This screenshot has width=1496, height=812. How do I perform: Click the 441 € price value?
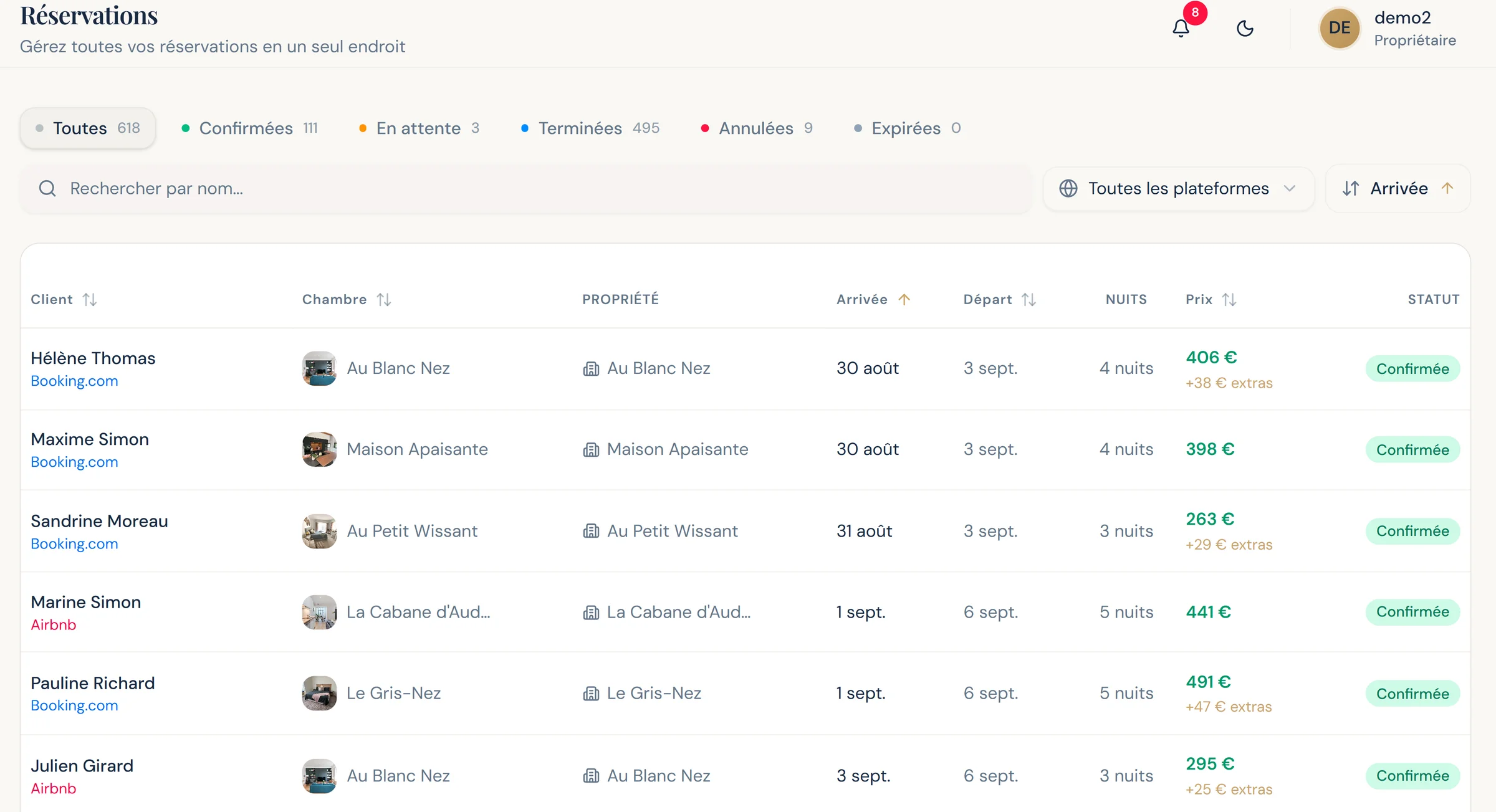click(x=1208, y=612)
